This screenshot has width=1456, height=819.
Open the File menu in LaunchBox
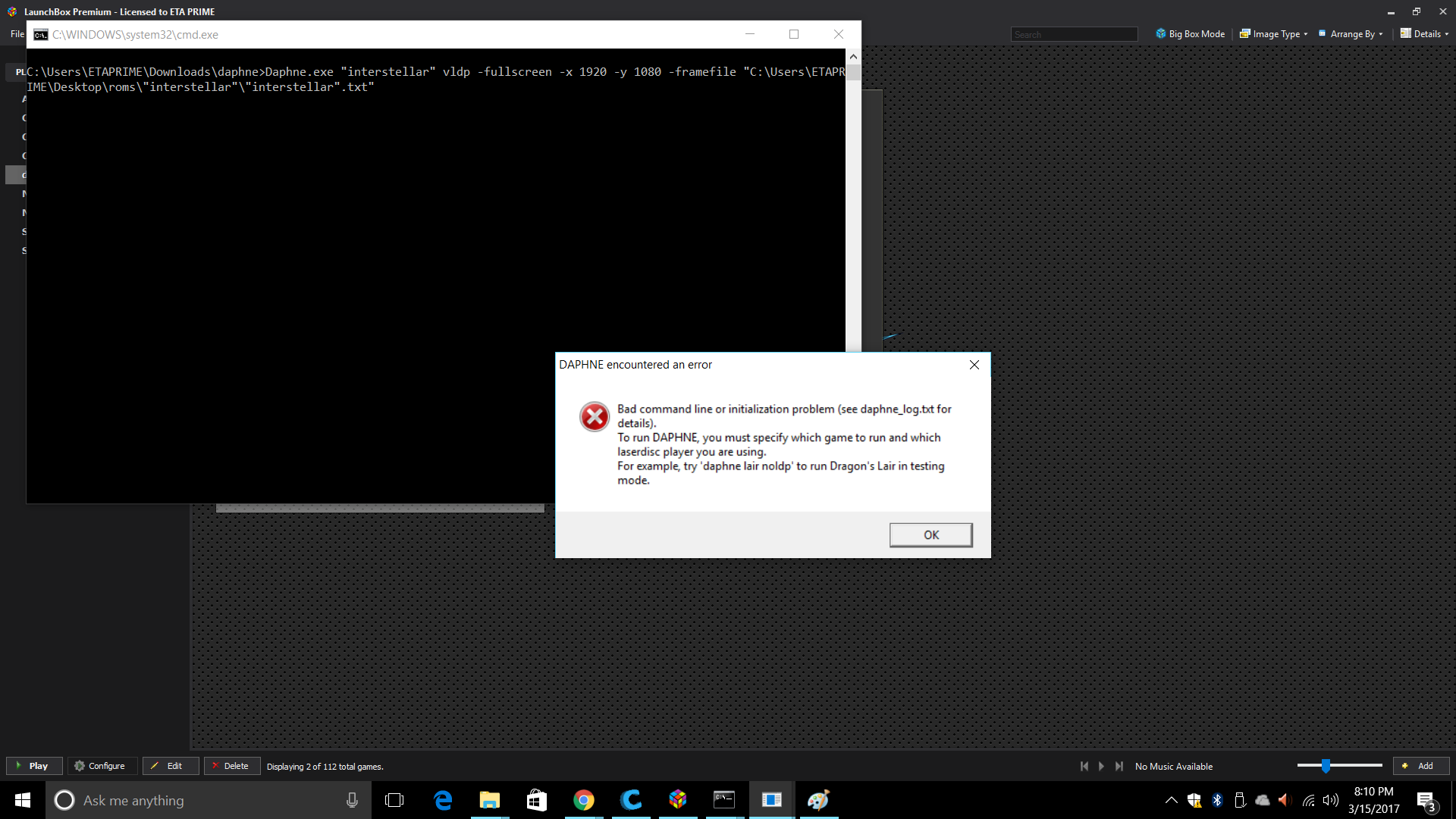(17, 34)
